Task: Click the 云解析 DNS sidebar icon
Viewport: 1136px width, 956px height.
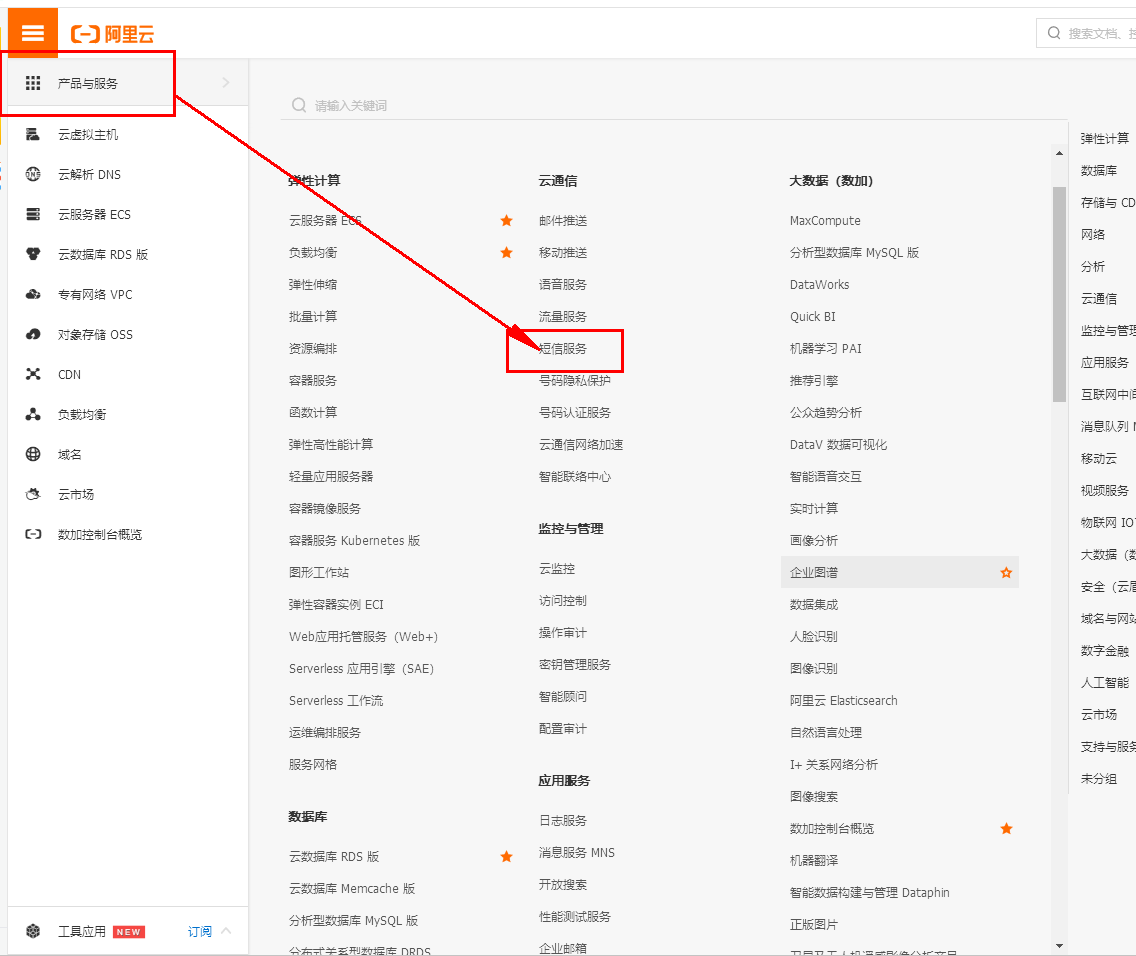Action: click(33, 174)
